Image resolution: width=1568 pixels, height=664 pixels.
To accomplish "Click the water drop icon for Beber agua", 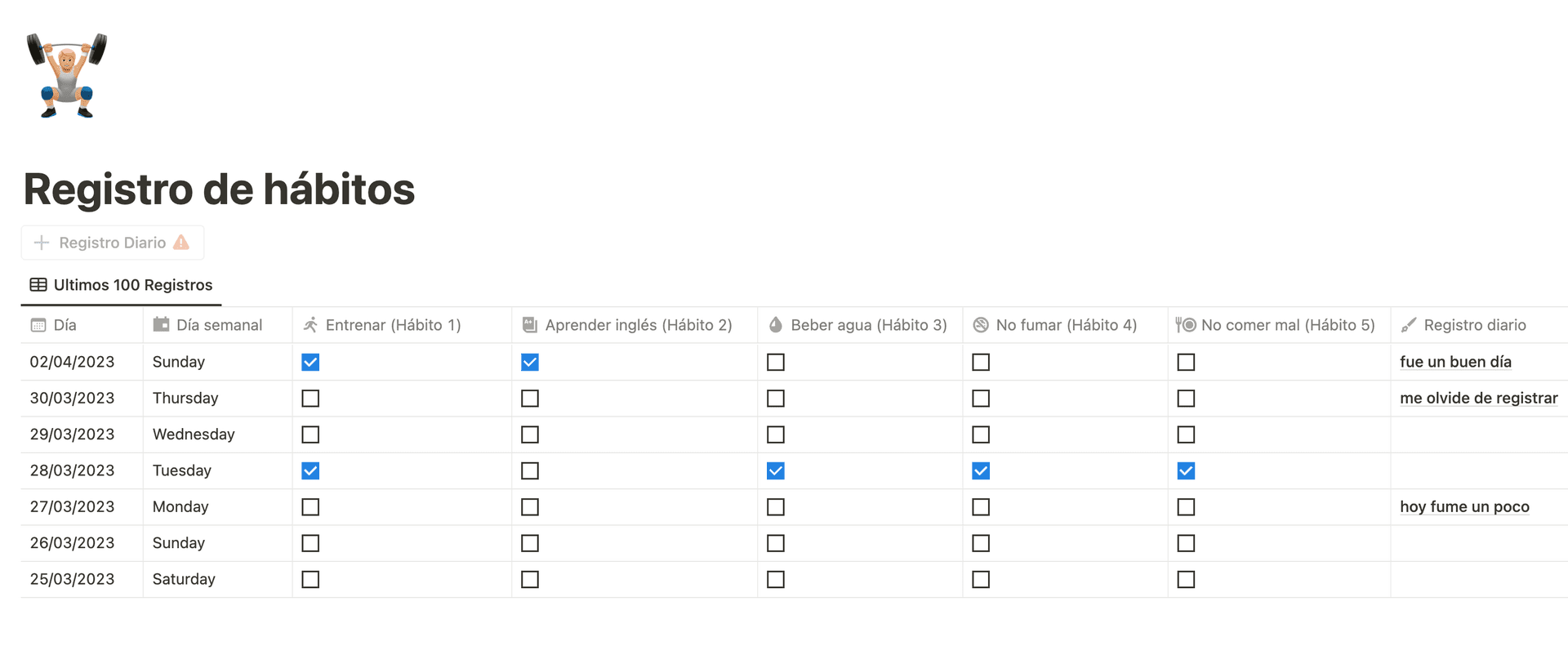I will pyautogui.click(x=776, y=325).
